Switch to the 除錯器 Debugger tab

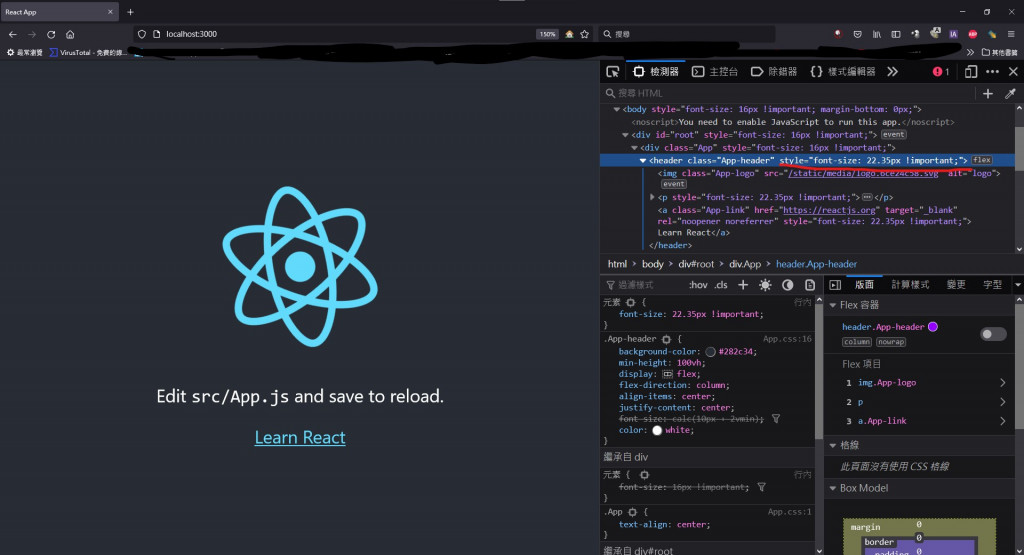(x=774, y=72)
